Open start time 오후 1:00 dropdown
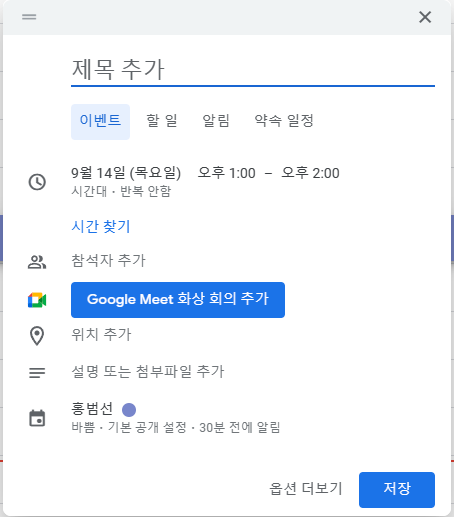The image size is (454, 517). [227, 173]
